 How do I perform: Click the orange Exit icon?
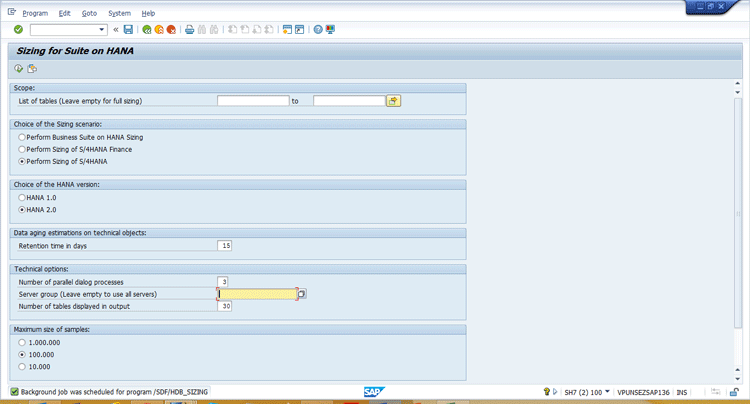pos(159,30)
